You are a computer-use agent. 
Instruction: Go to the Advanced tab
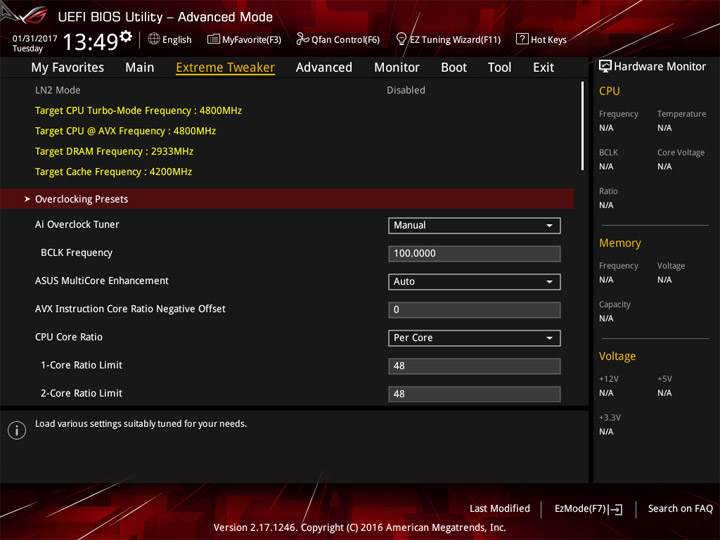coord(324,68)
